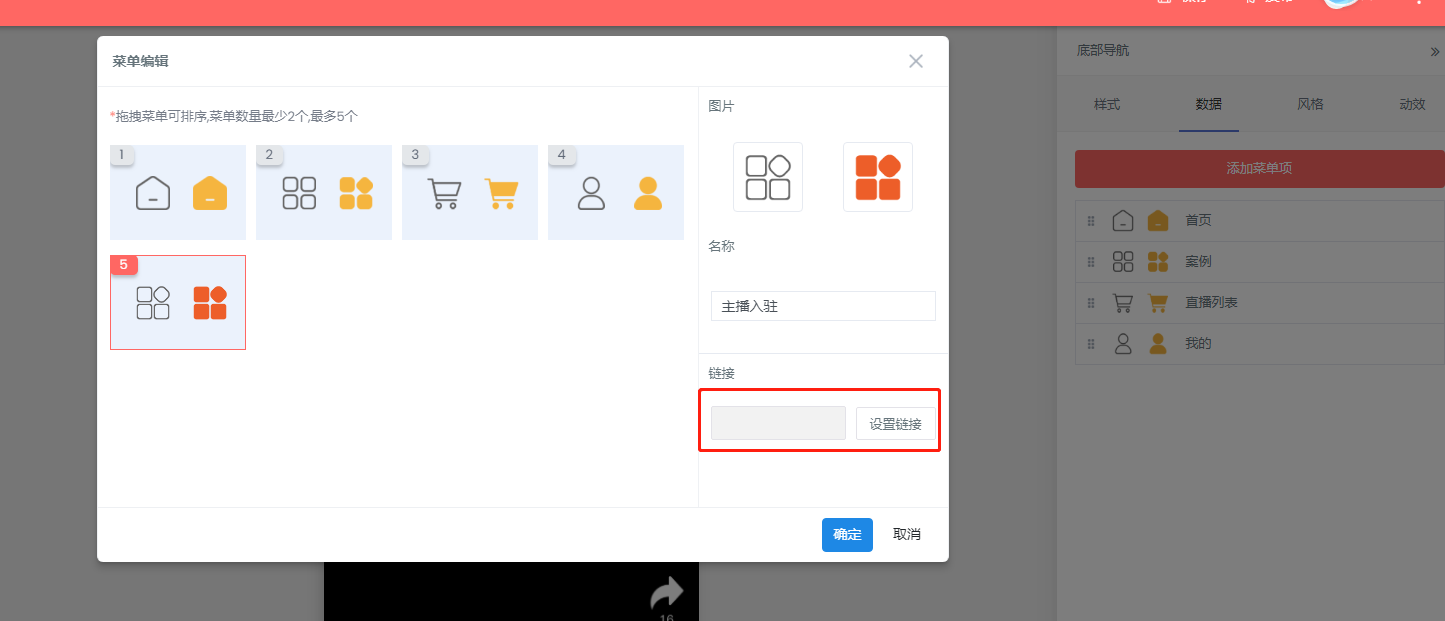Click the 添加菜单项 button
Viewport: 1445px width, 621px height.
coord(1260,168)
